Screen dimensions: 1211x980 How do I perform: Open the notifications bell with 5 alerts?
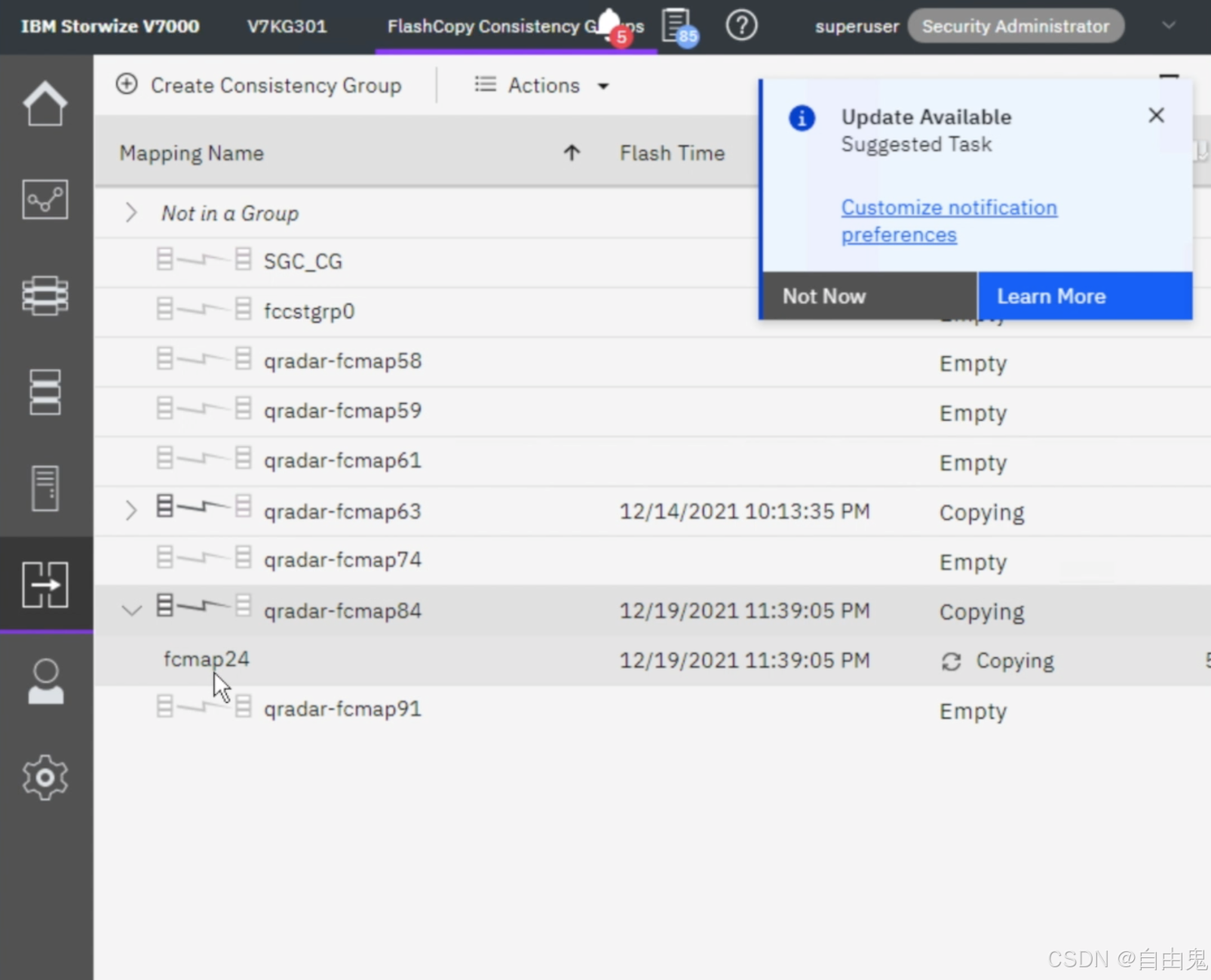click(612, 27)
